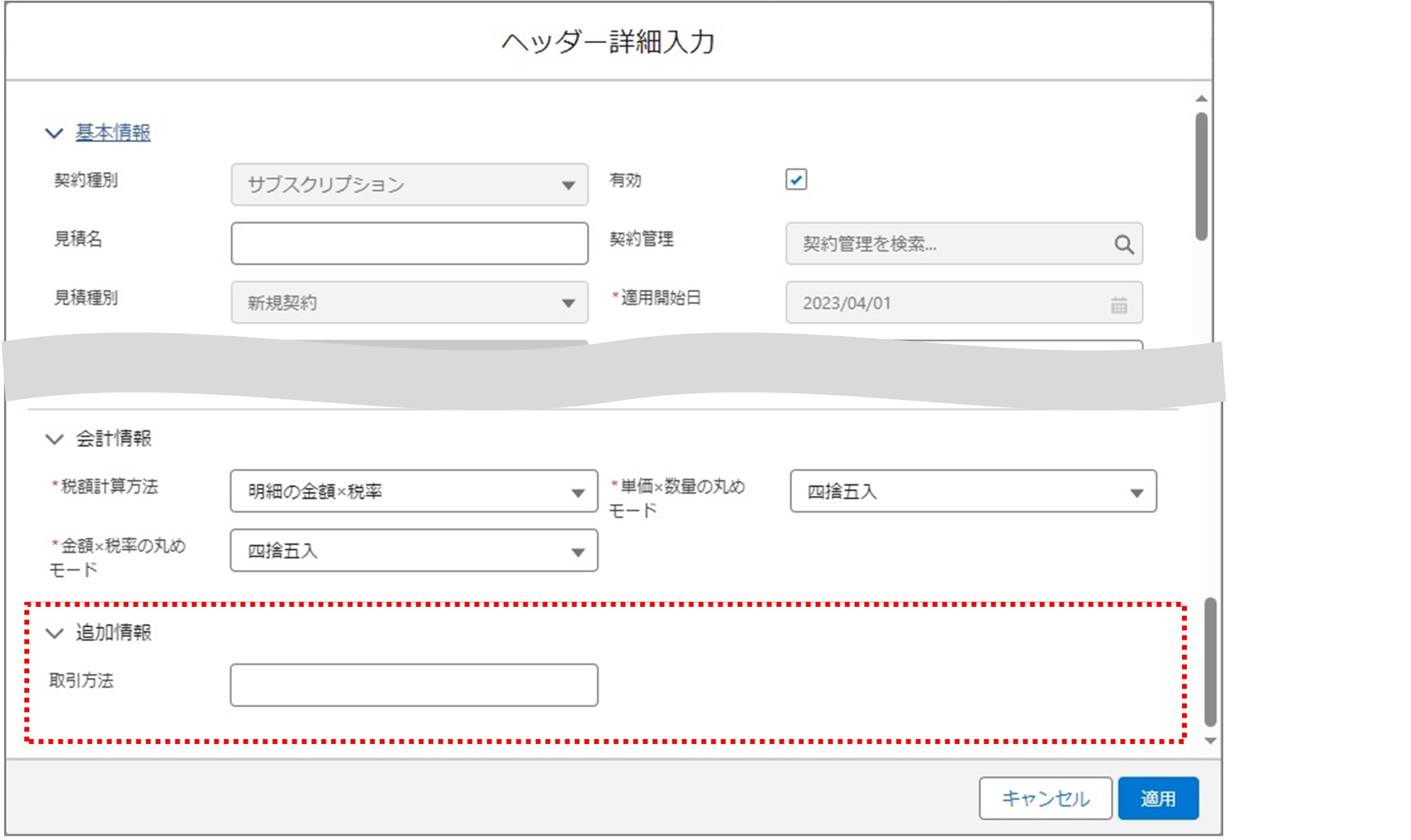
Task: Click the 基本情報 section link
Action: click(x=113, y=132)
